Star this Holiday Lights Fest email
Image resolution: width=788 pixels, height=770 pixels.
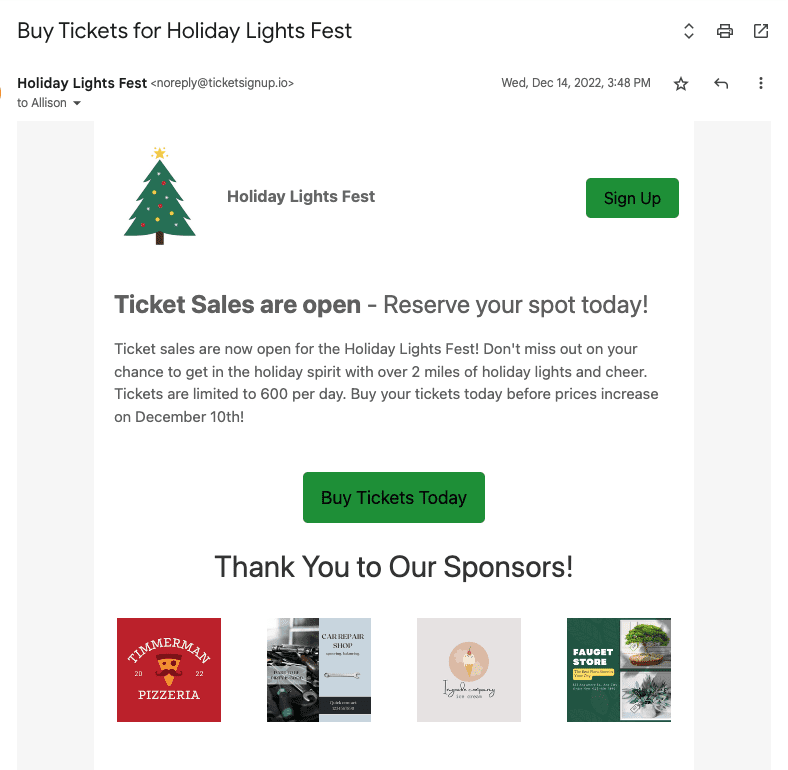click(x=680, y=83)
